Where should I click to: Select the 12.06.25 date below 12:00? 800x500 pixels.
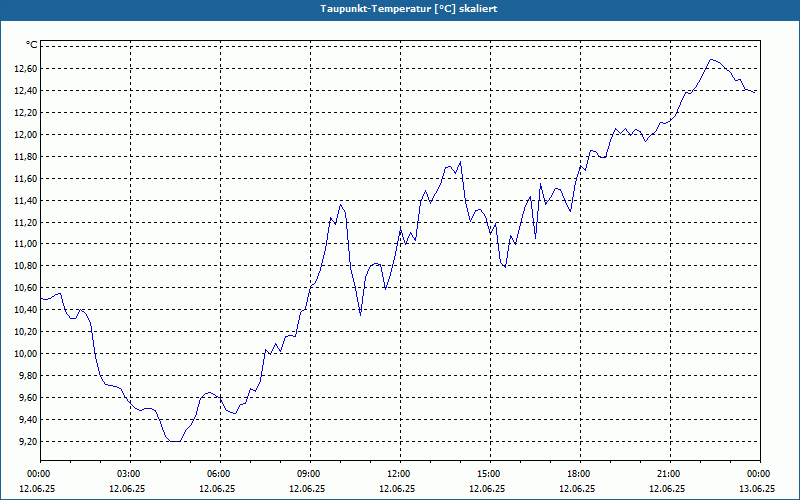396,488
